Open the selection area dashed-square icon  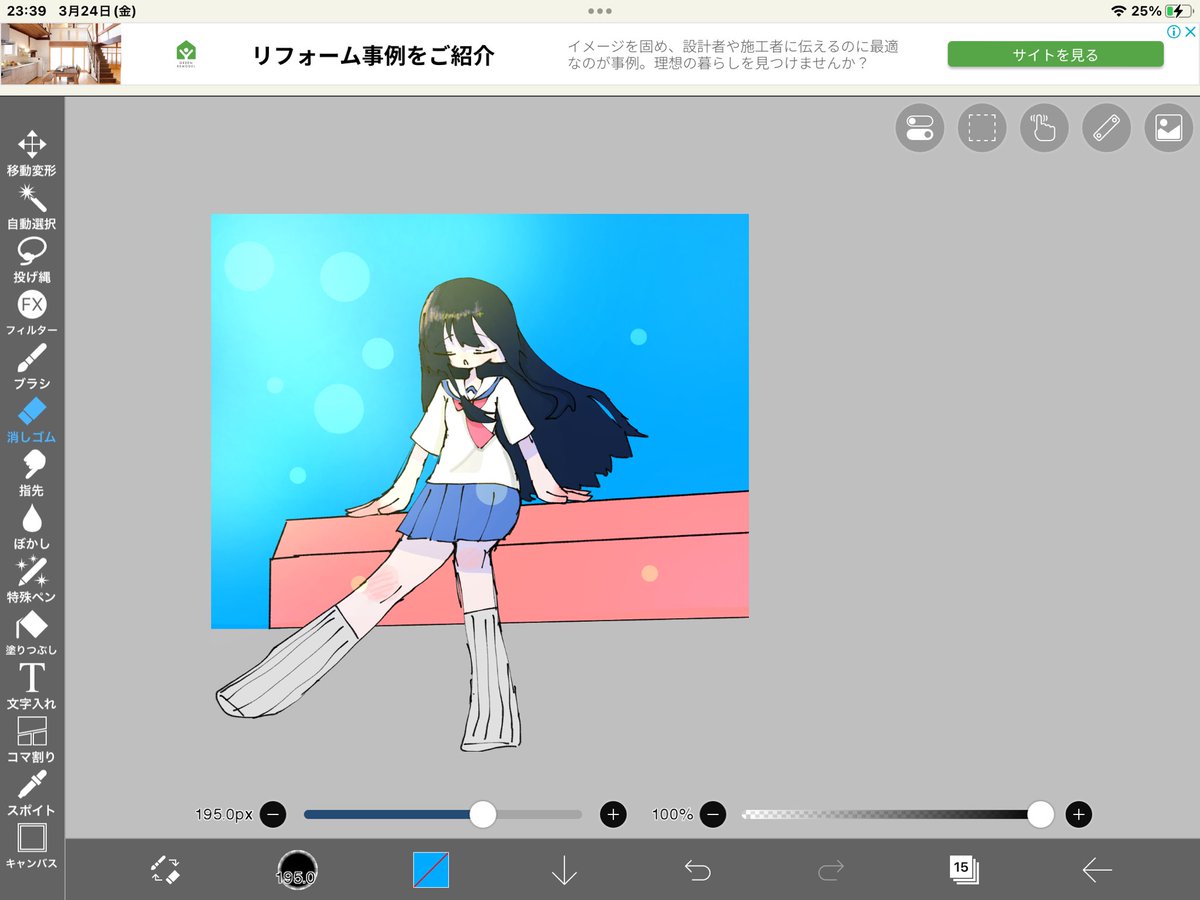pyautogui.click(x=982, y=128)
